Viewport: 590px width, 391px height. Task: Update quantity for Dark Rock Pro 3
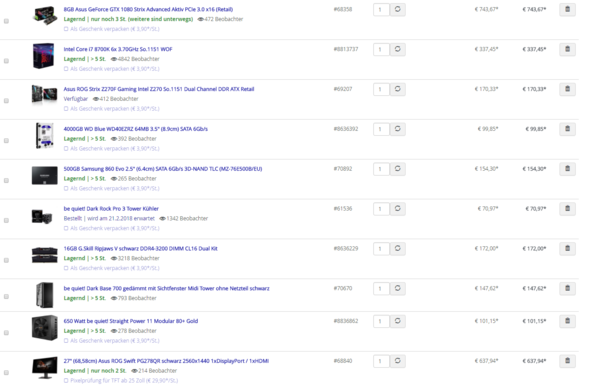point(398,209)
